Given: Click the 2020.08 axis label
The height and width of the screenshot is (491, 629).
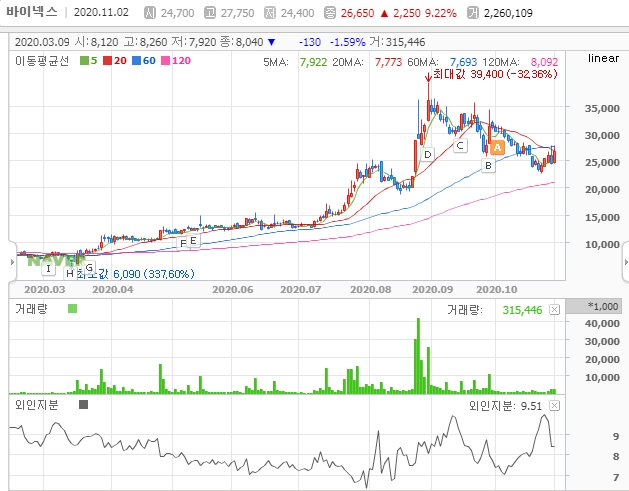Looking at the screenshot, I should 371,290.
